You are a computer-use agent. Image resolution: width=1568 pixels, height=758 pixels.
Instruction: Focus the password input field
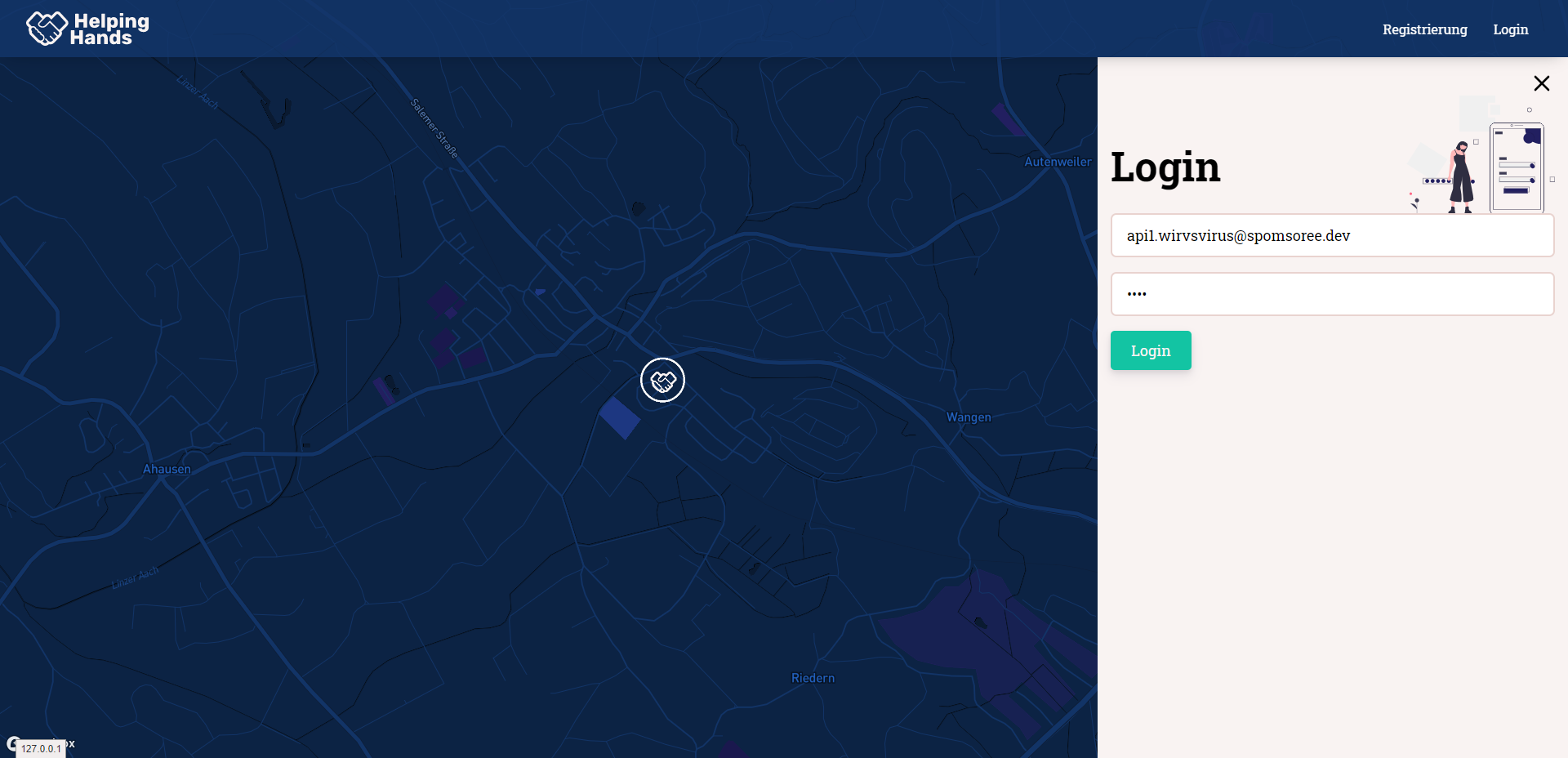point(1332,294)
